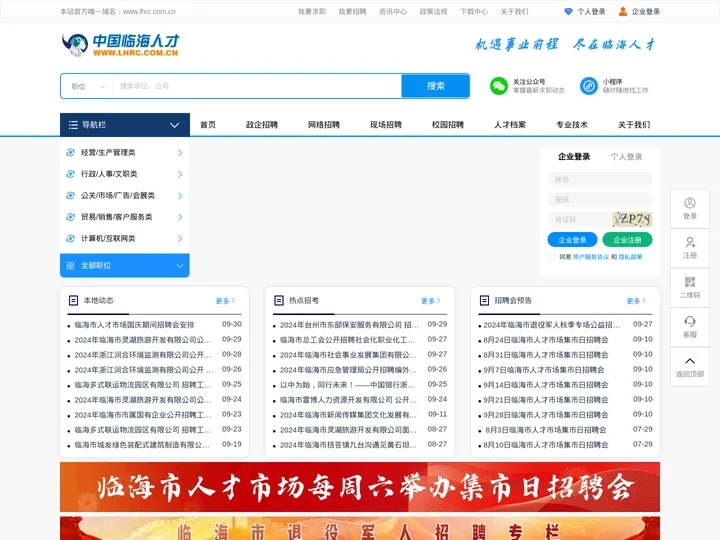The width and height of the screenshot is (720, 540).
Task: Expand 计算机/互联网类 arrow
Action: [180, 238]
